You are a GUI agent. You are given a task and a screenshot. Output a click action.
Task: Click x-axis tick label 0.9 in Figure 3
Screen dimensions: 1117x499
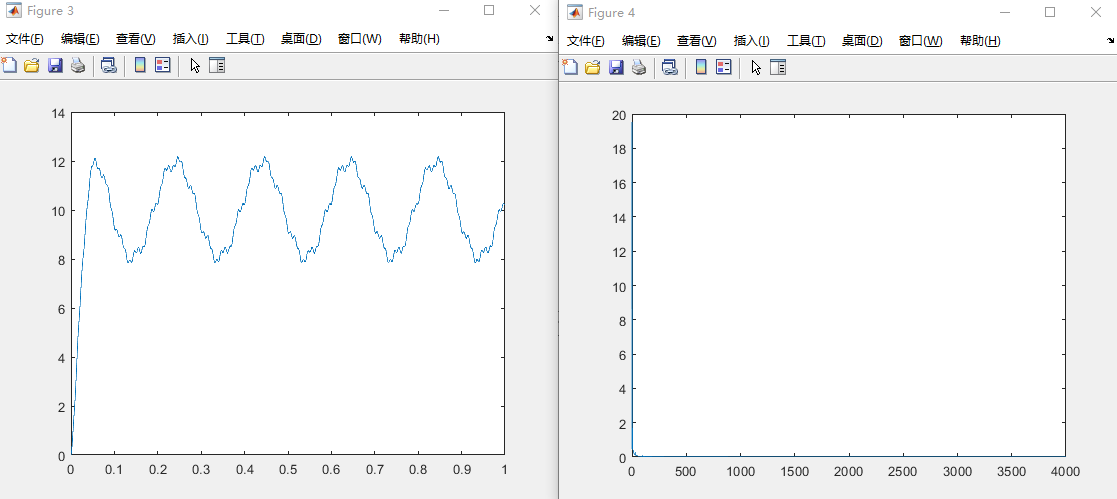(462, 470)
